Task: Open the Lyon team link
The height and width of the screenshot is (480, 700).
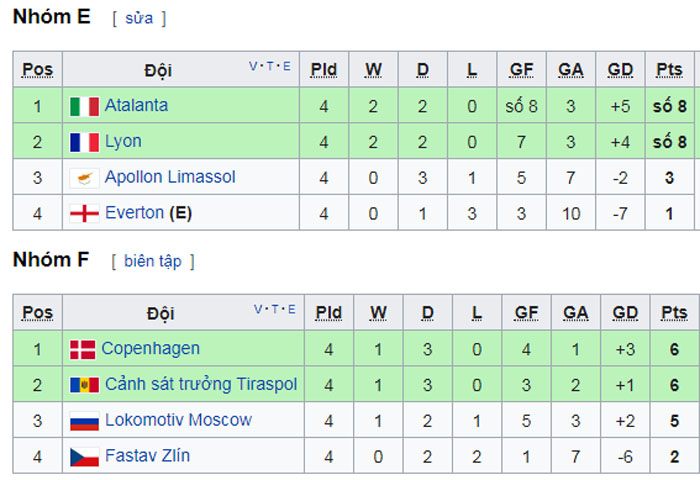Action: pos(123,142)
